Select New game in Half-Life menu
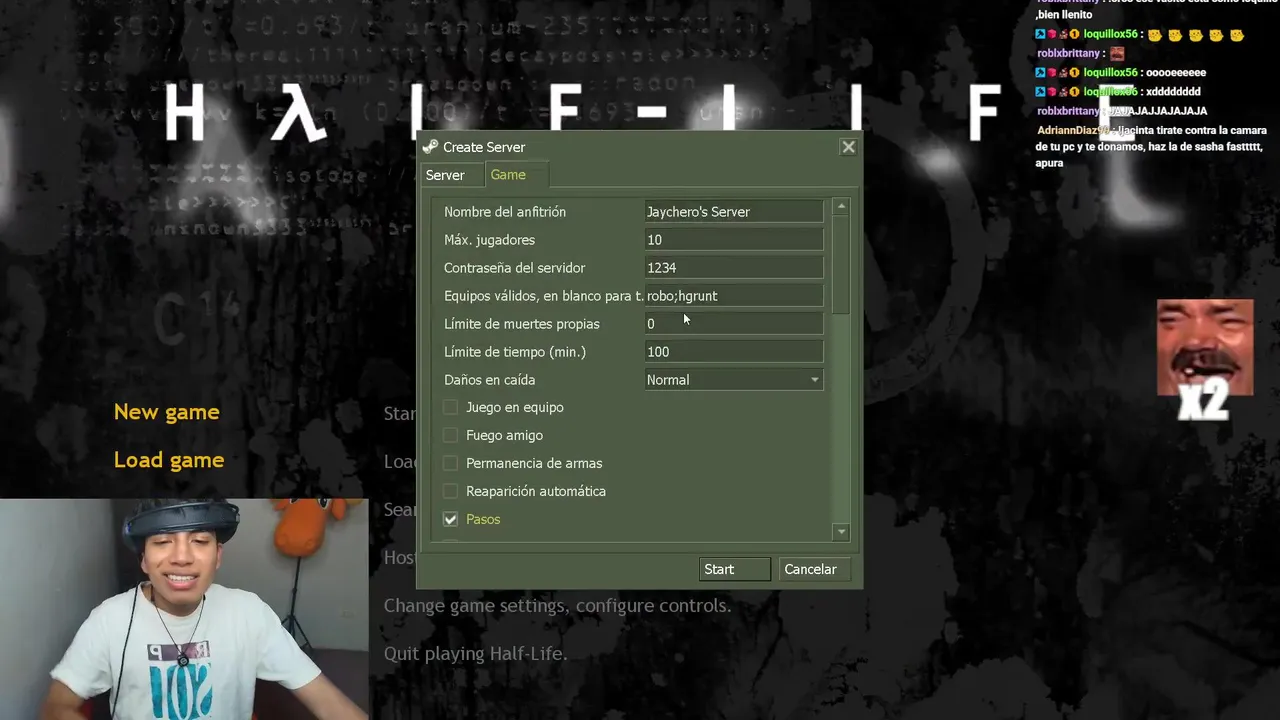This screenshot has width=1280, height=720. tap(166, 412)
